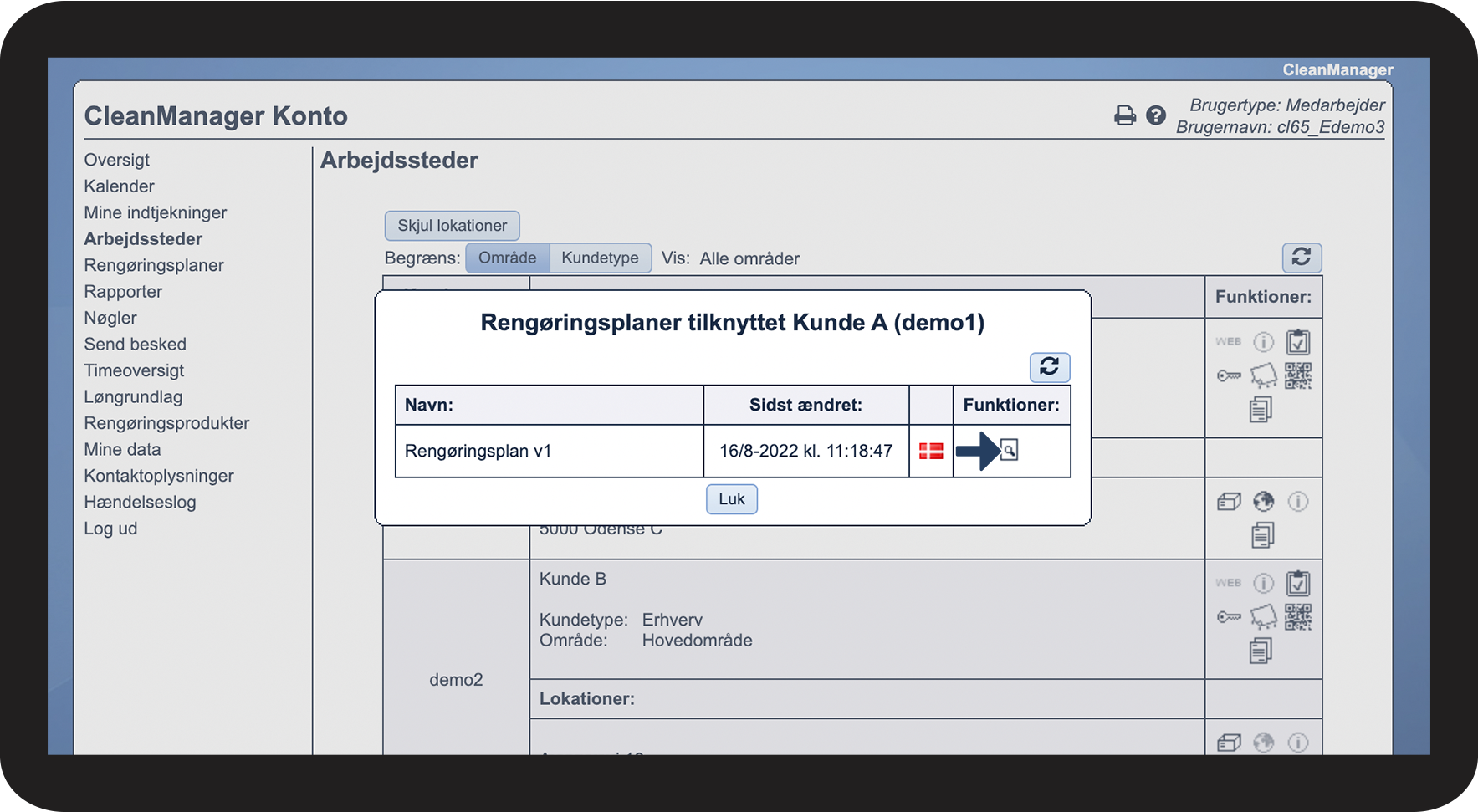Image resolution: width=1478 pixels, height=812 pixels.
Task: Go to Rengøringsplaner in sidebar
Action: [154, 265]
